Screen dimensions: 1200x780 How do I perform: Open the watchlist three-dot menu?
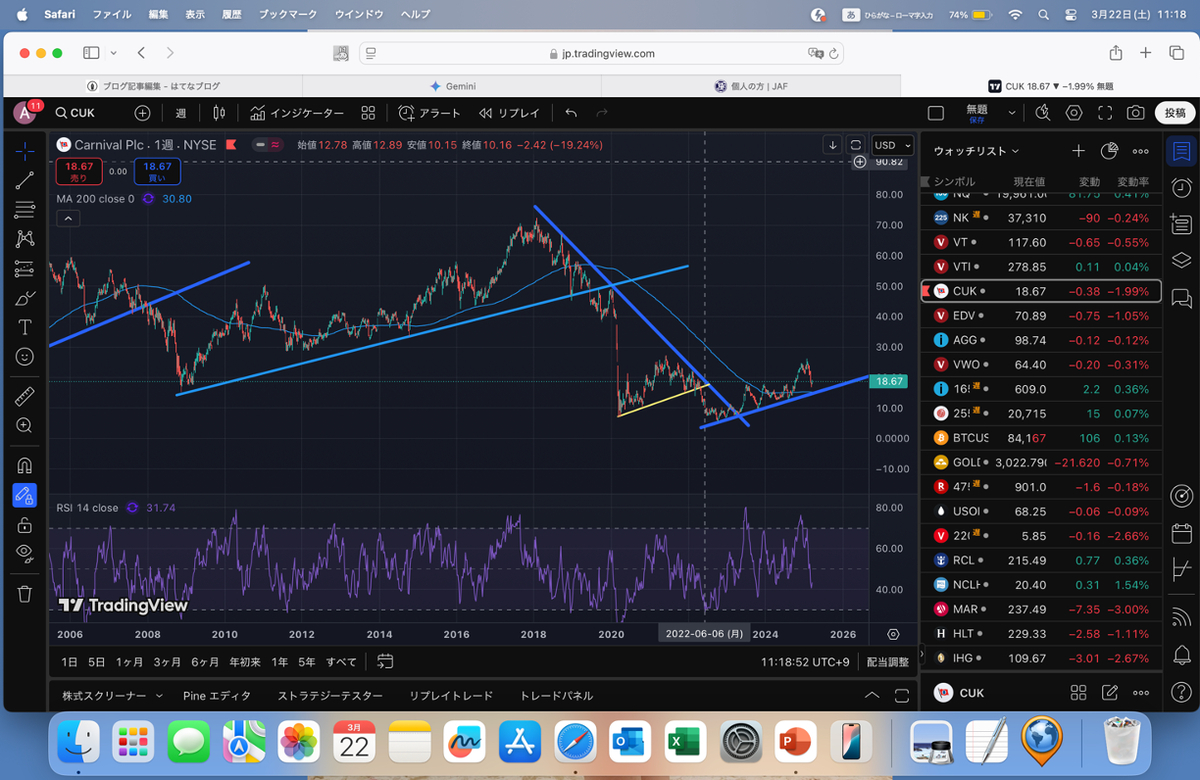pos(1140,151)
